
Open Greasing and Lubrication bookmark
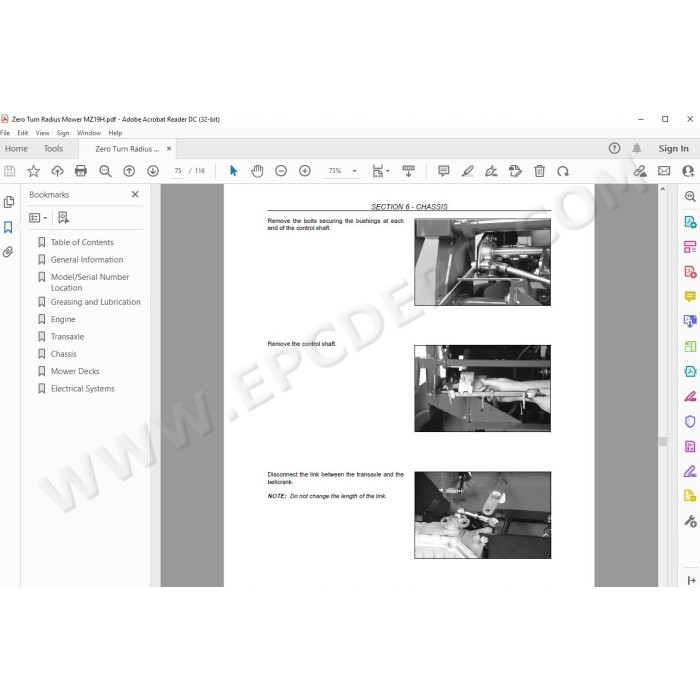pos(95,302)
